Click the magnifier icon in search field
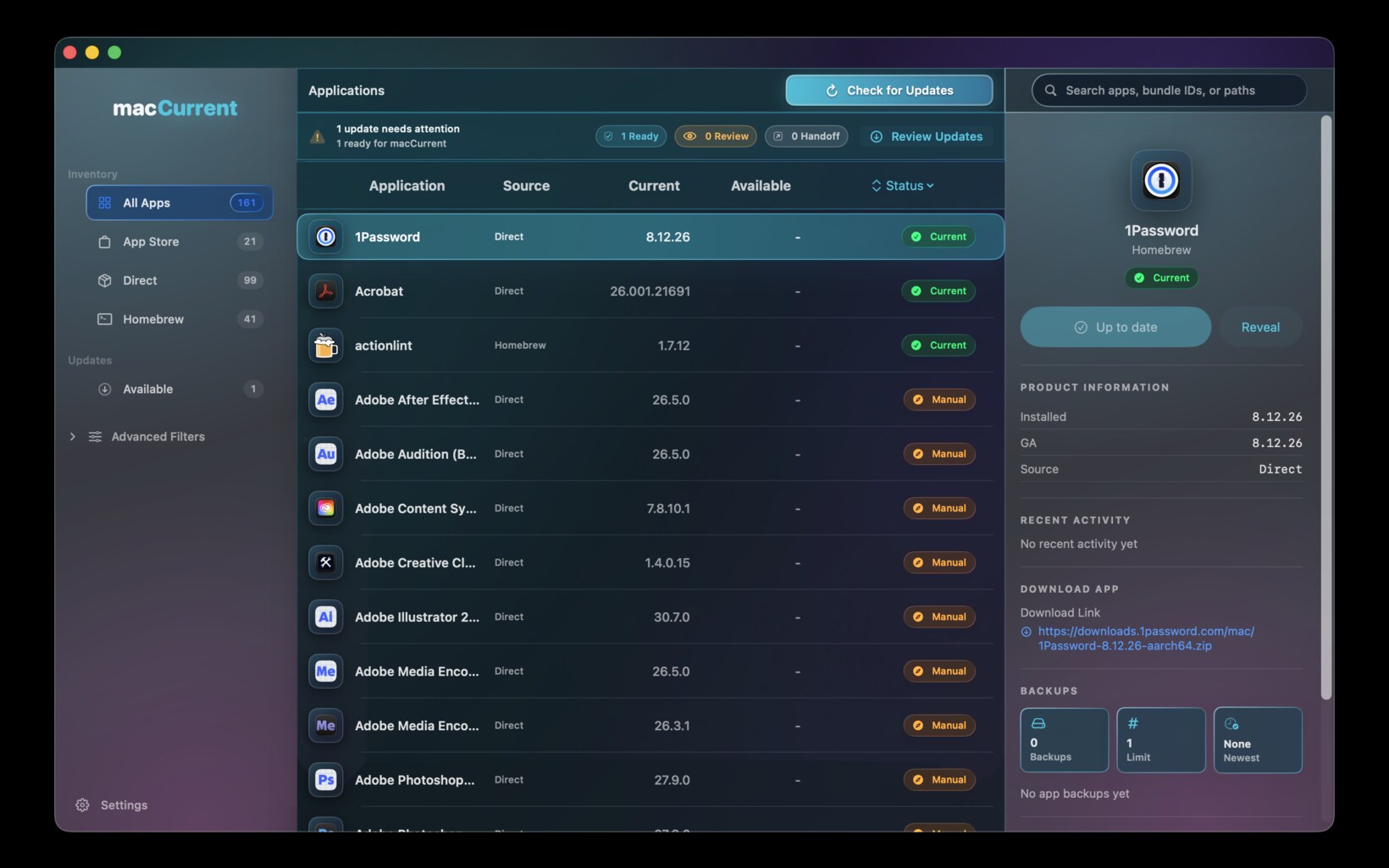 click(1050, 91)
